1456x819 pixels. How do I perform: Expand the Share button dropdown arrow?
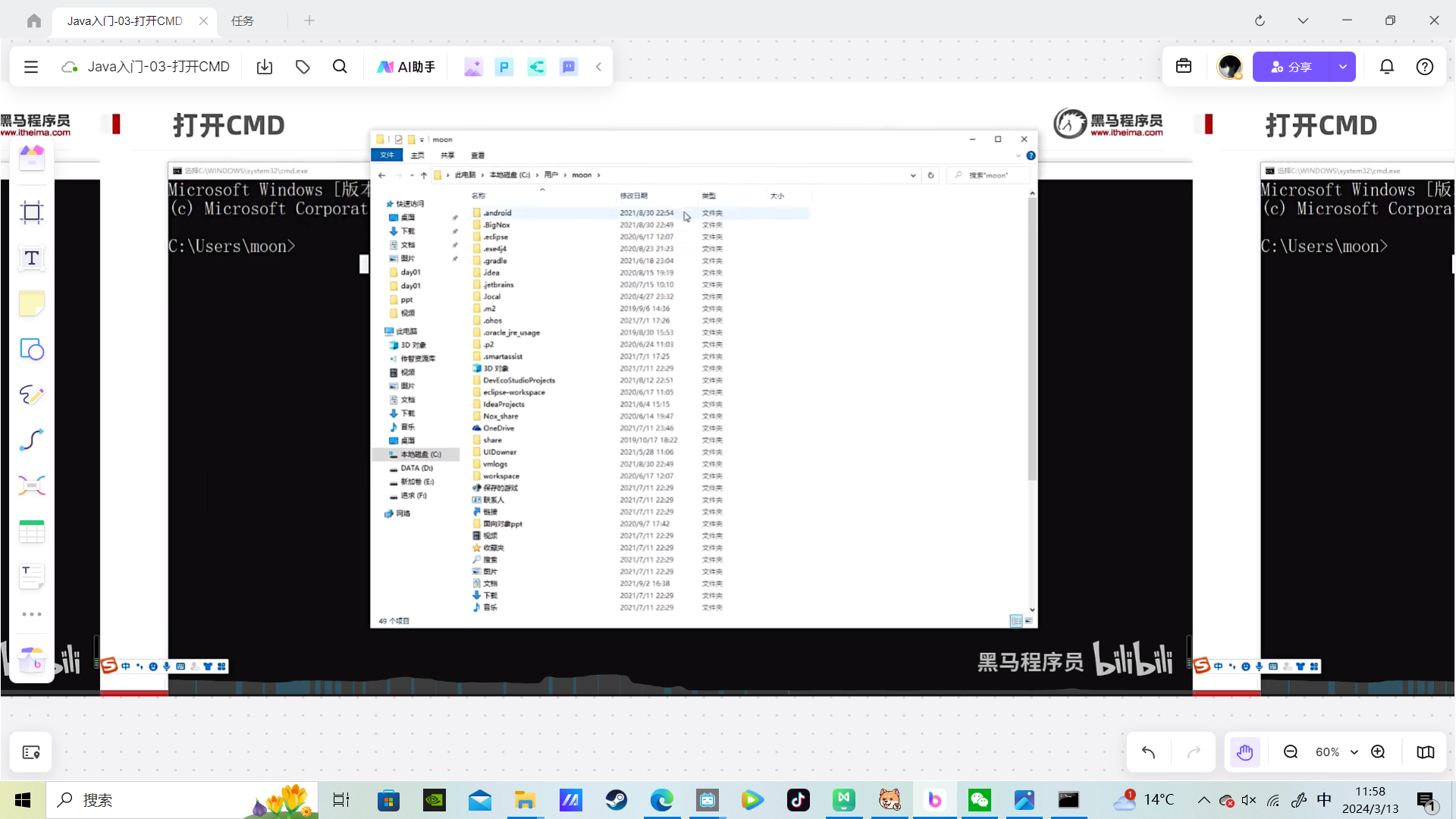click(x=1342, y=67)
